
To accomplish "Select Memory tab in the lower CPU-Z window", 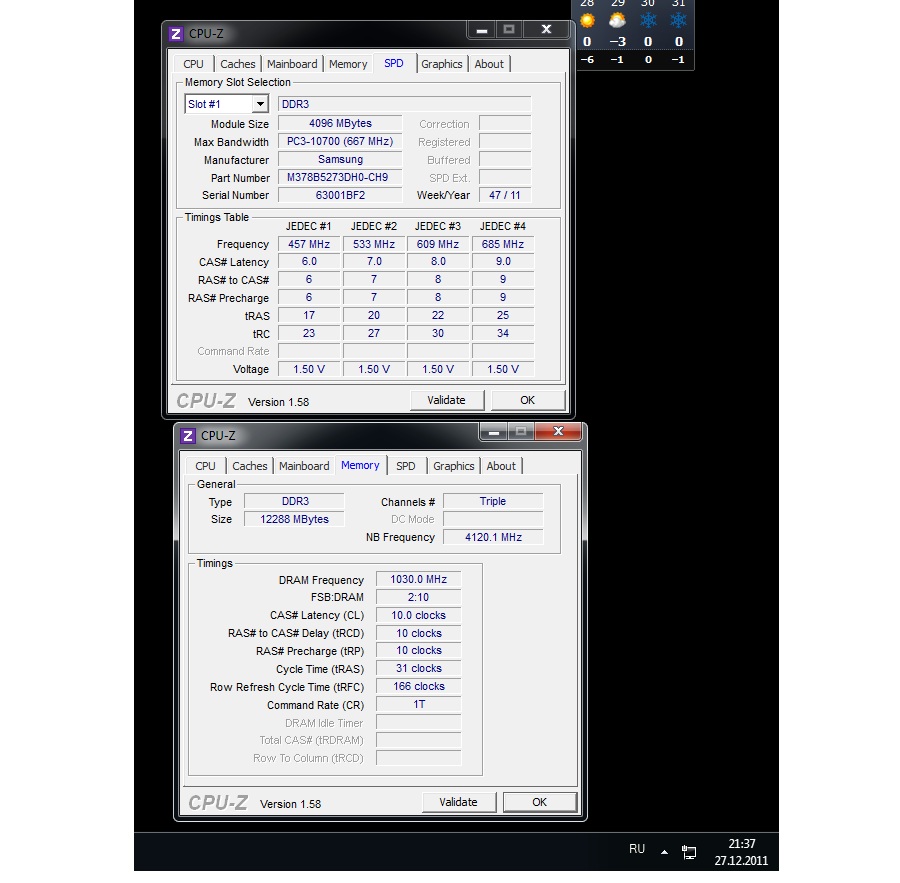I will tap(360, 465).
